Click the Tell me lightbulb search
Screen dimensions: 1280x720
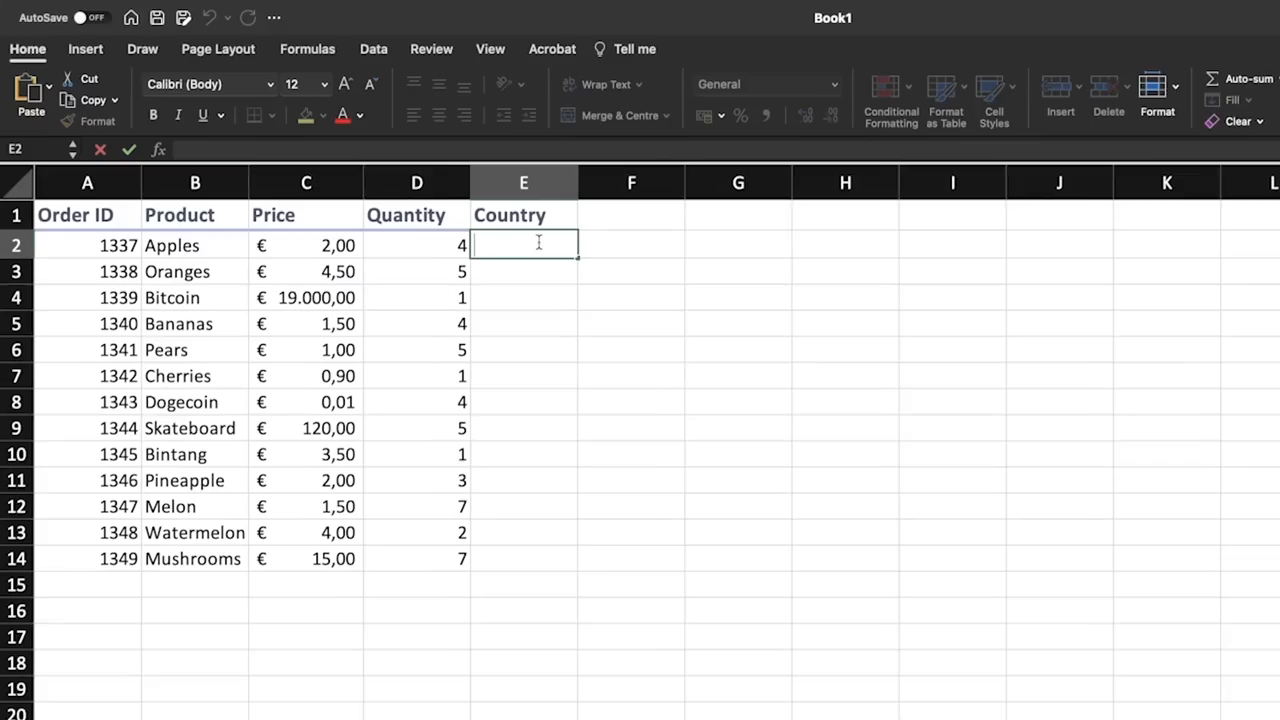click(625, 49)
